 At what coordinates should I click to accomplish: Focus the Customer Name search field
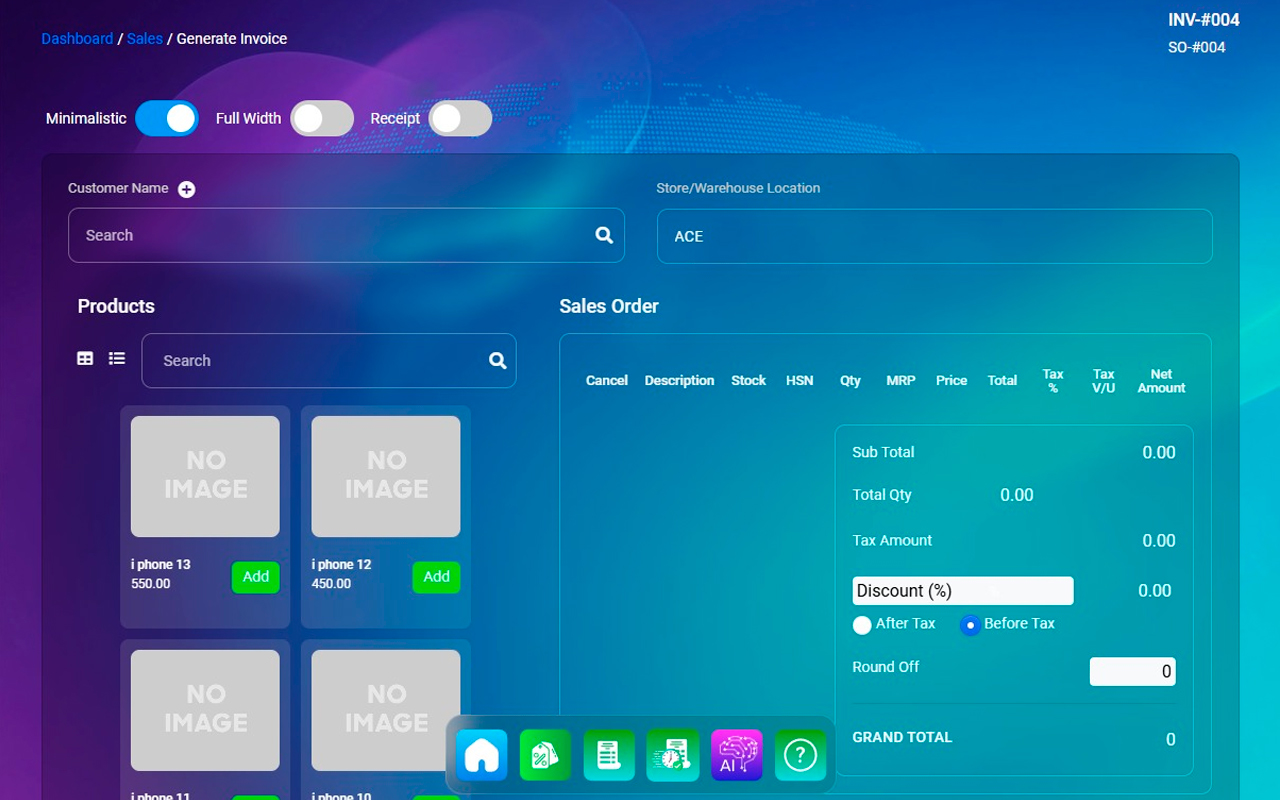coord(346,235)
